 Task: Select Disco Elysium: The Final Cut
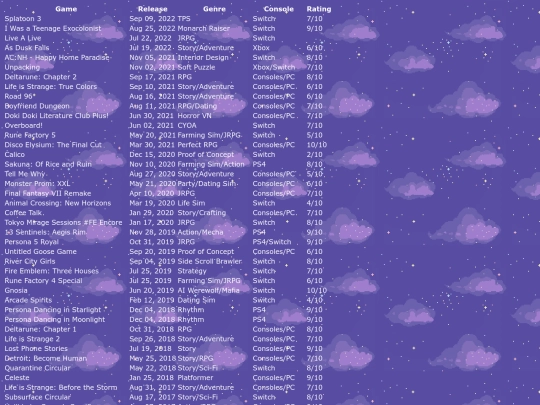click(x=53, y=145)
